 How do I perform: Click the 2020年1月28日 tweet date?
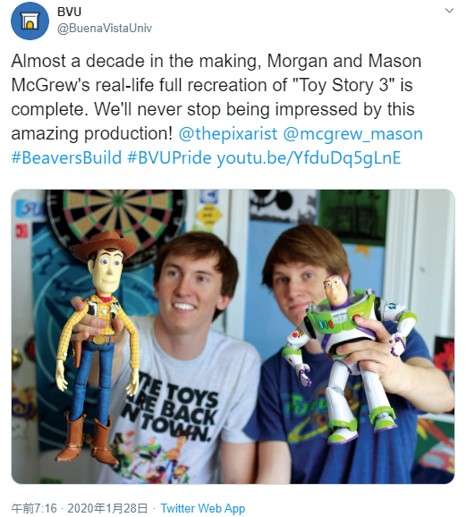pos(107,508)
